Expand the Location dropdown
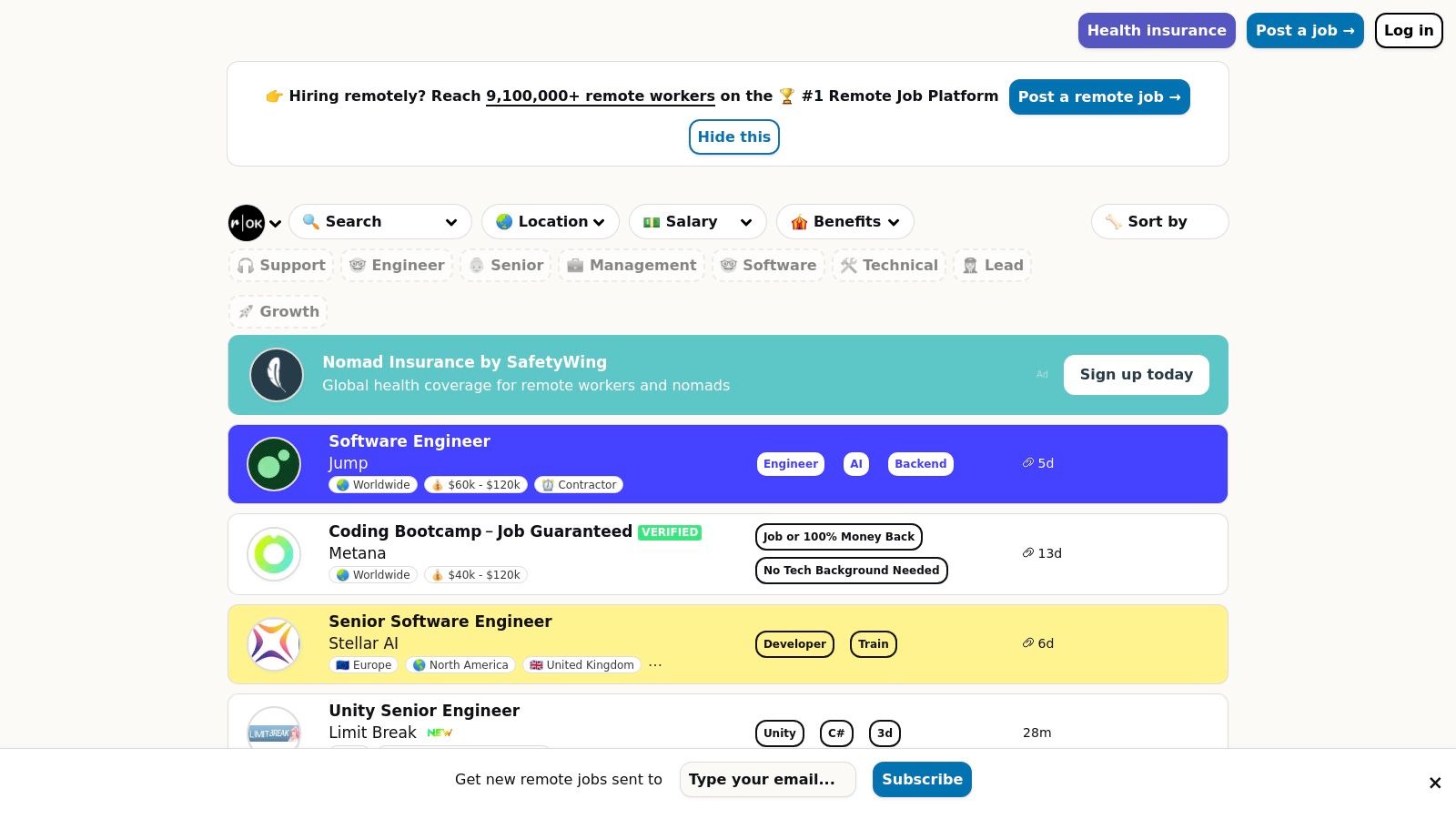This screenshot has height=819, width=1456. (551, 222)
